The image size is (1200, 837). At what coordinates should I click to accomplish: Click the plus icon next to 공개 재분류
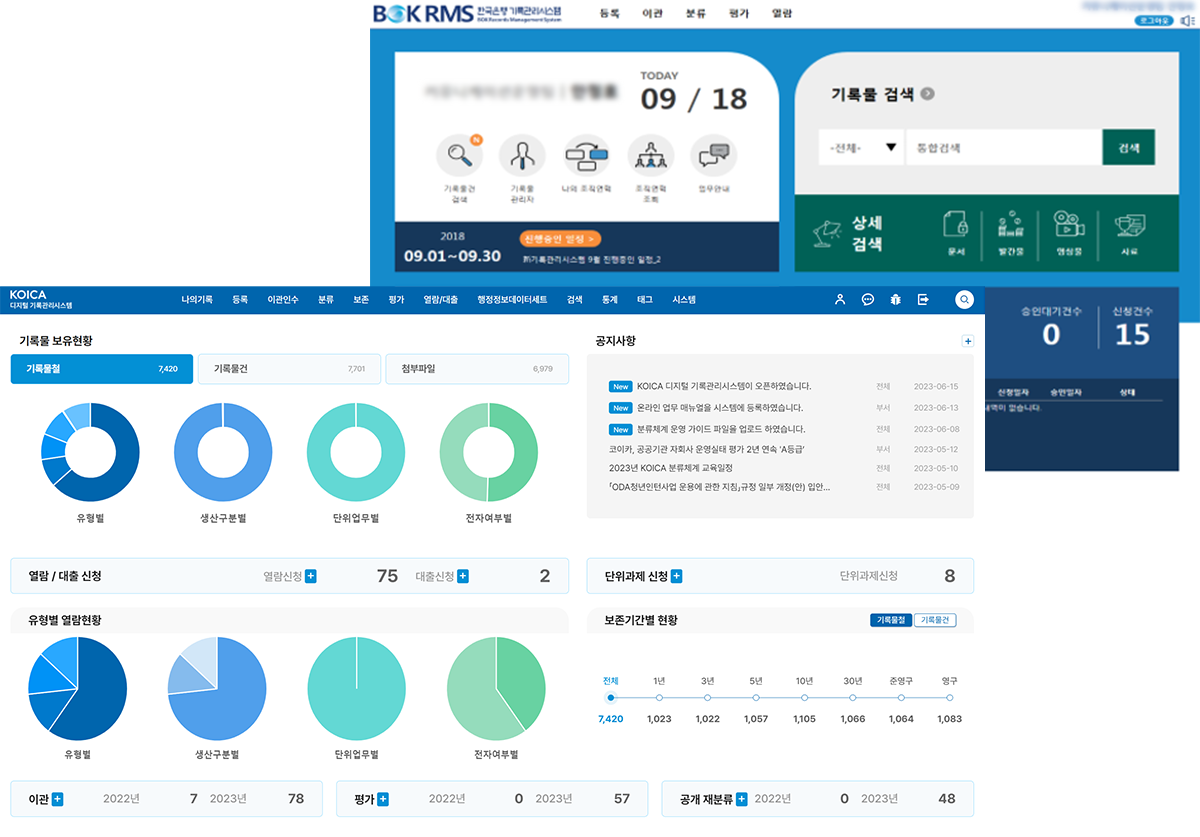tap(741, 799)
